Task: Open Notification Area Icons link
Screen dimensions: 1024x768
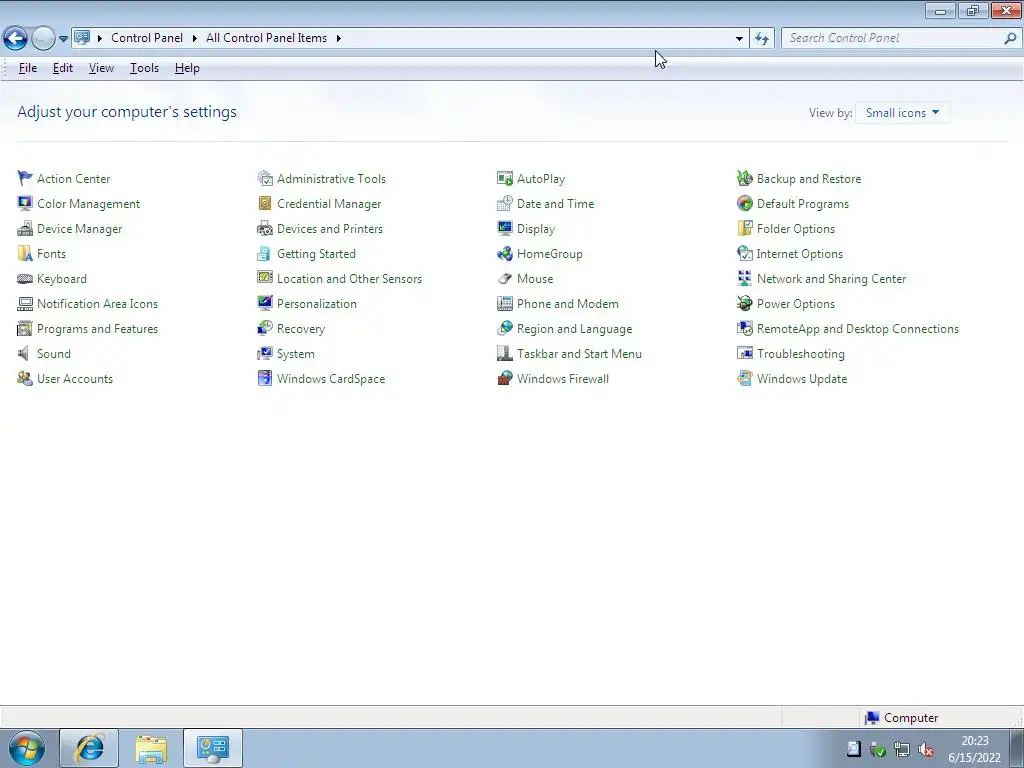Action: tap(97, 304)
